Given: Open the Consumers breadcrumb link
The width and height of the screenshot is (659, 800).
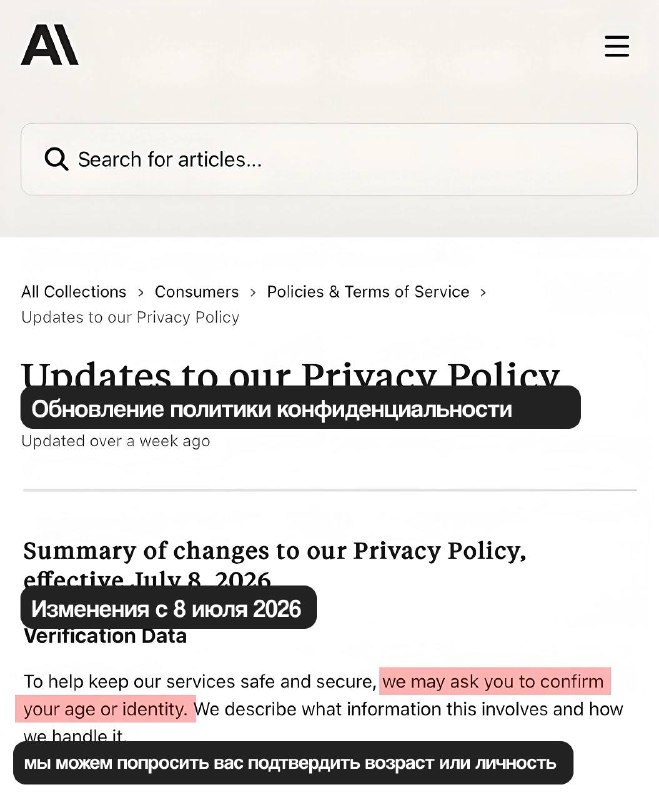Looking at the screenshot, I should click(x=196, y=292).
